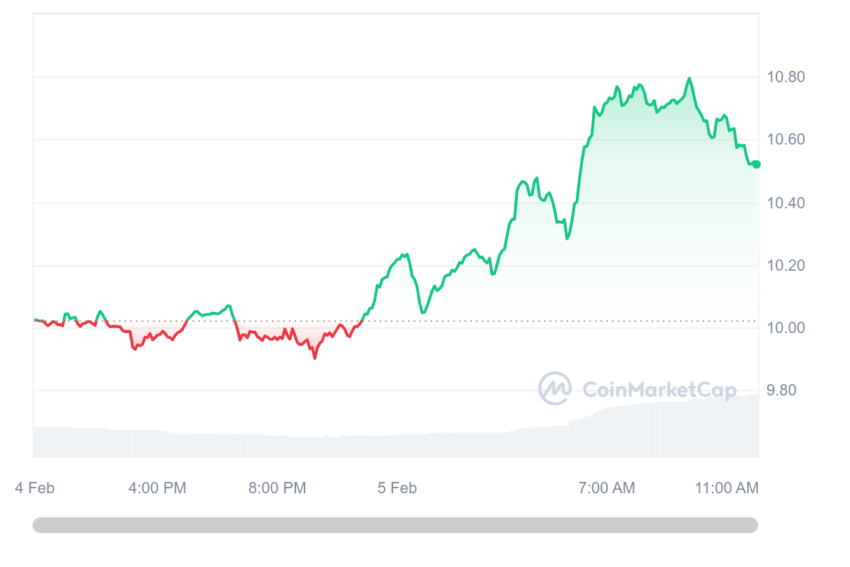Click the 9.80 price axis label

tap(781, 390)
